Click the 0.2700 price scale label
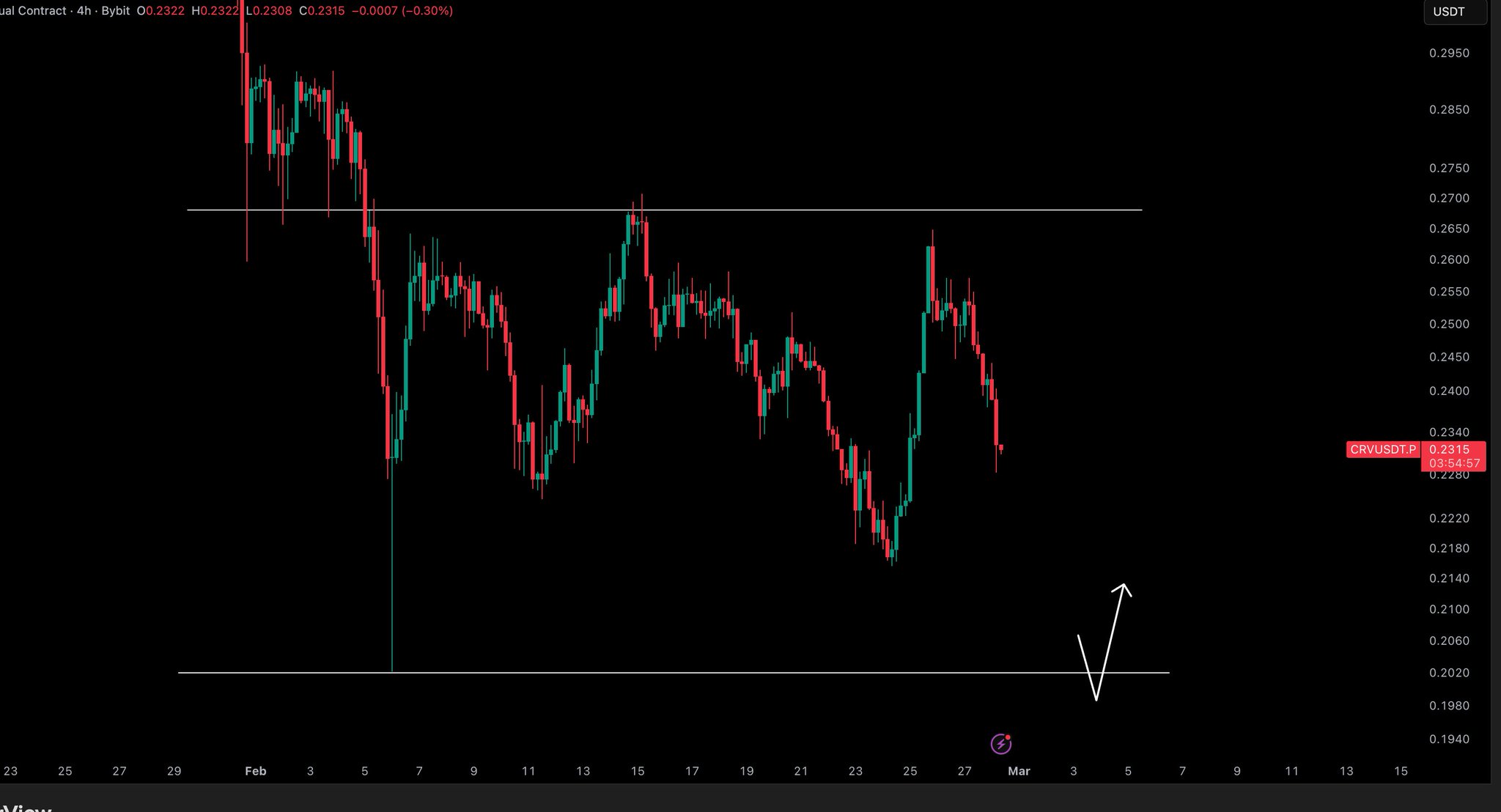Screen dimensions: 1501x812 1449,199
